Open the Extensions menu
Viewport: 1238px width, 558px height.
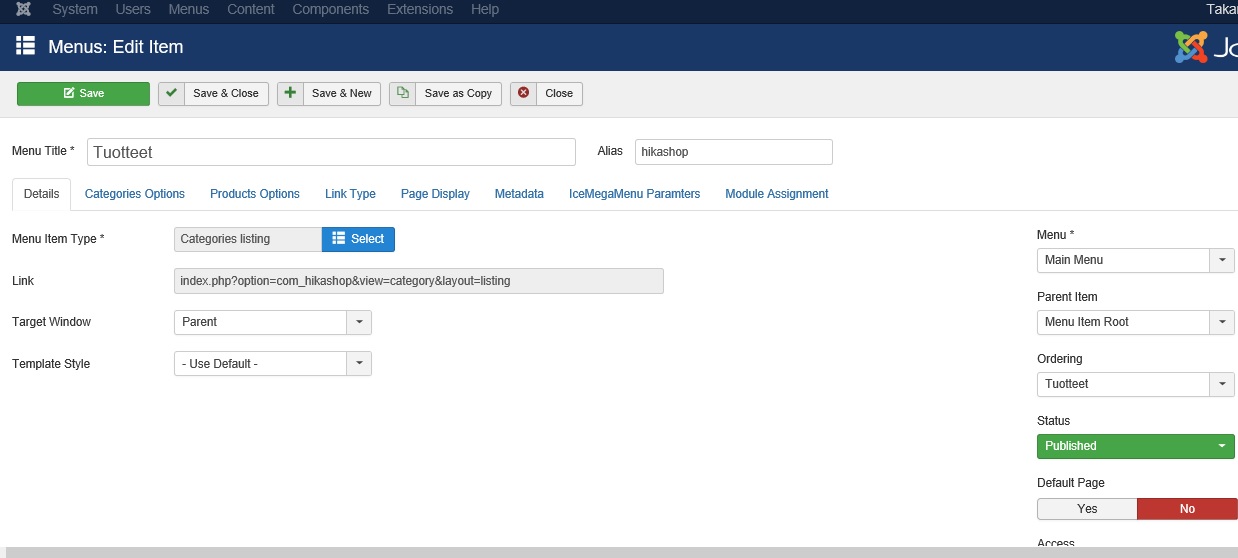point(419,9)
